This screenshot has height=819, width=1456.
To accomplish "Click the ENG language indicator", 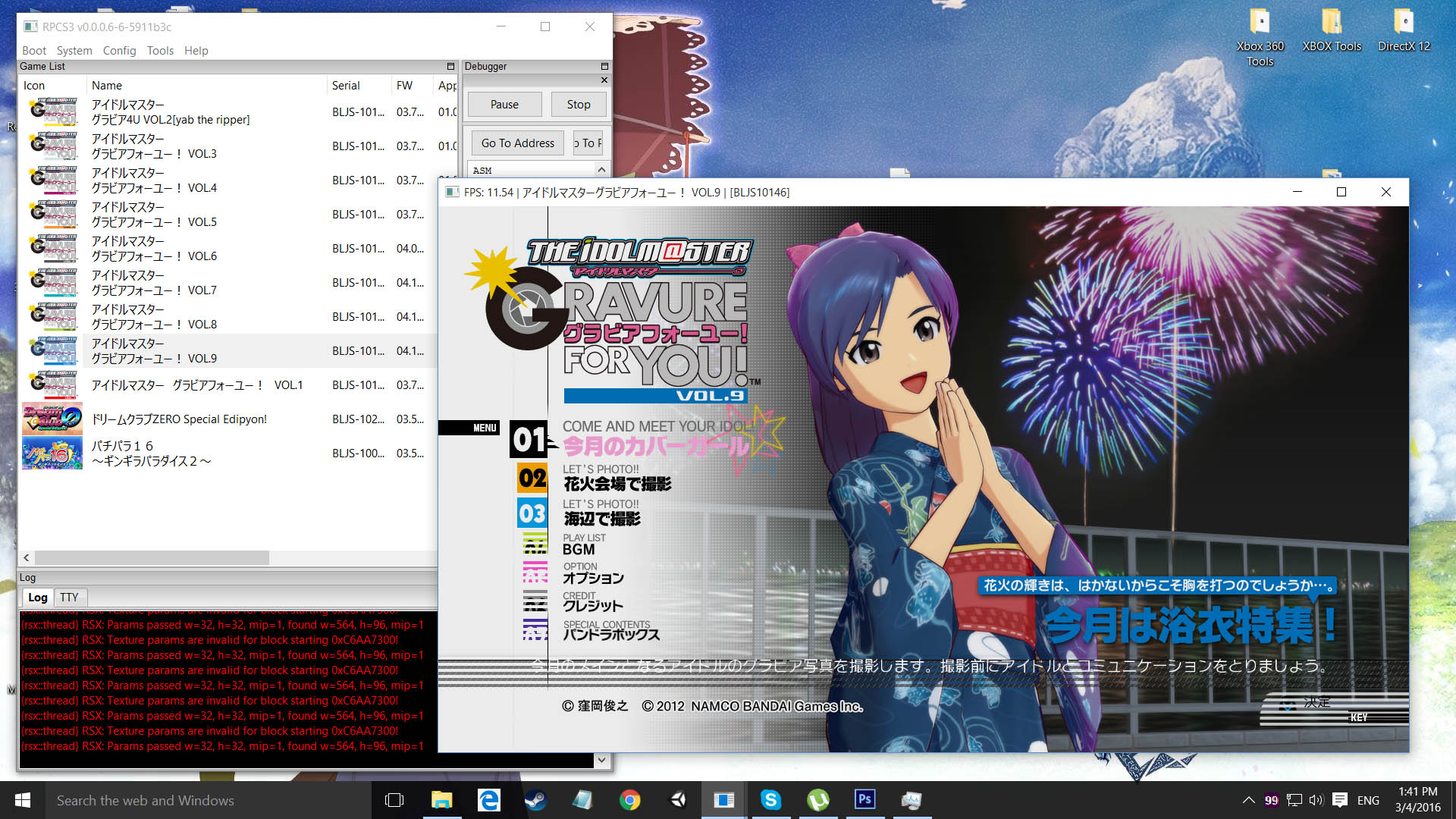I will [1368, 801].
